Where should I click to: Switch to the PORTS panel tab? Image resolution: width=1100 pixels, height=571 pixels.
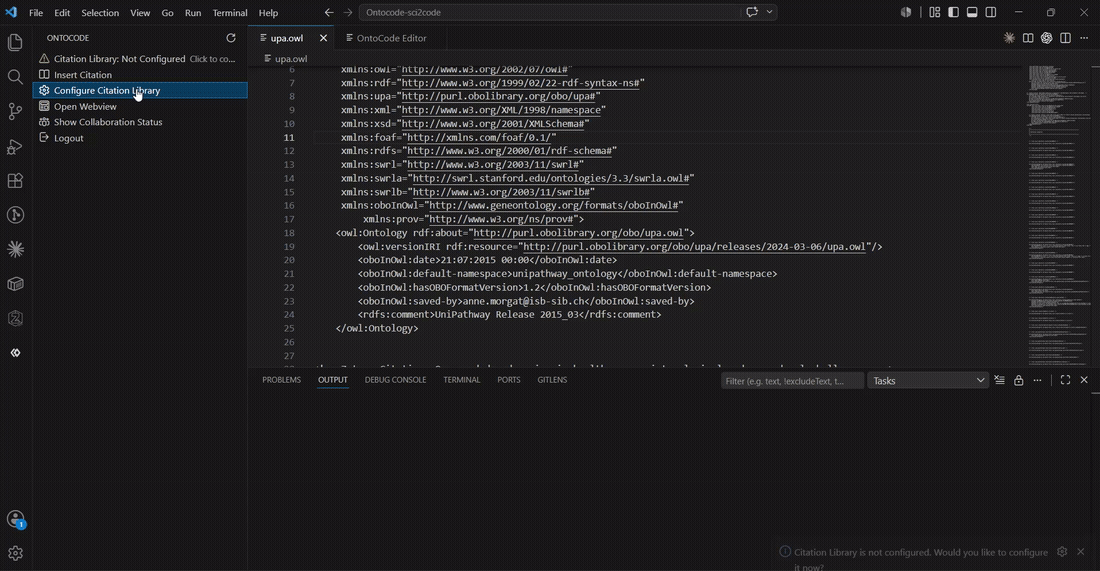[509, 379]
